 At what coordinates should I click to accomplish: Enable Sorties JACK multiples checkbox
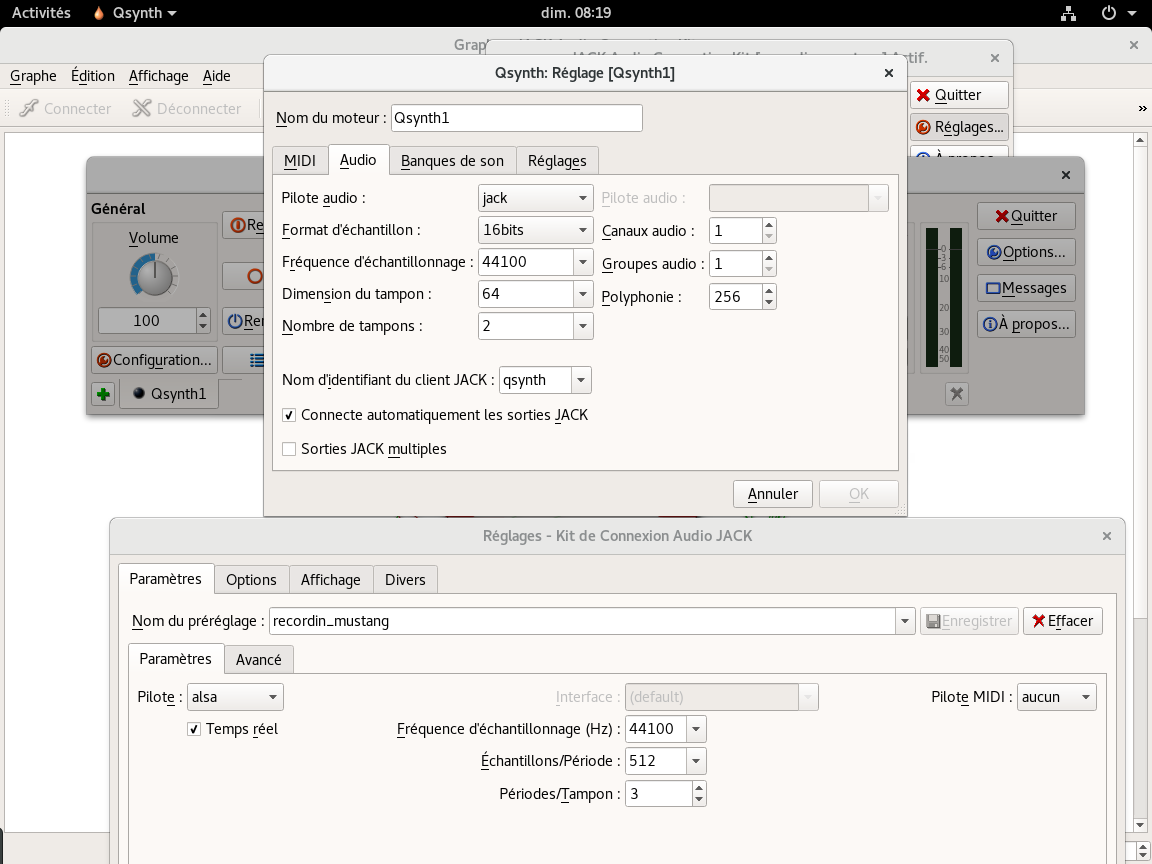click(x=289, y=449)
